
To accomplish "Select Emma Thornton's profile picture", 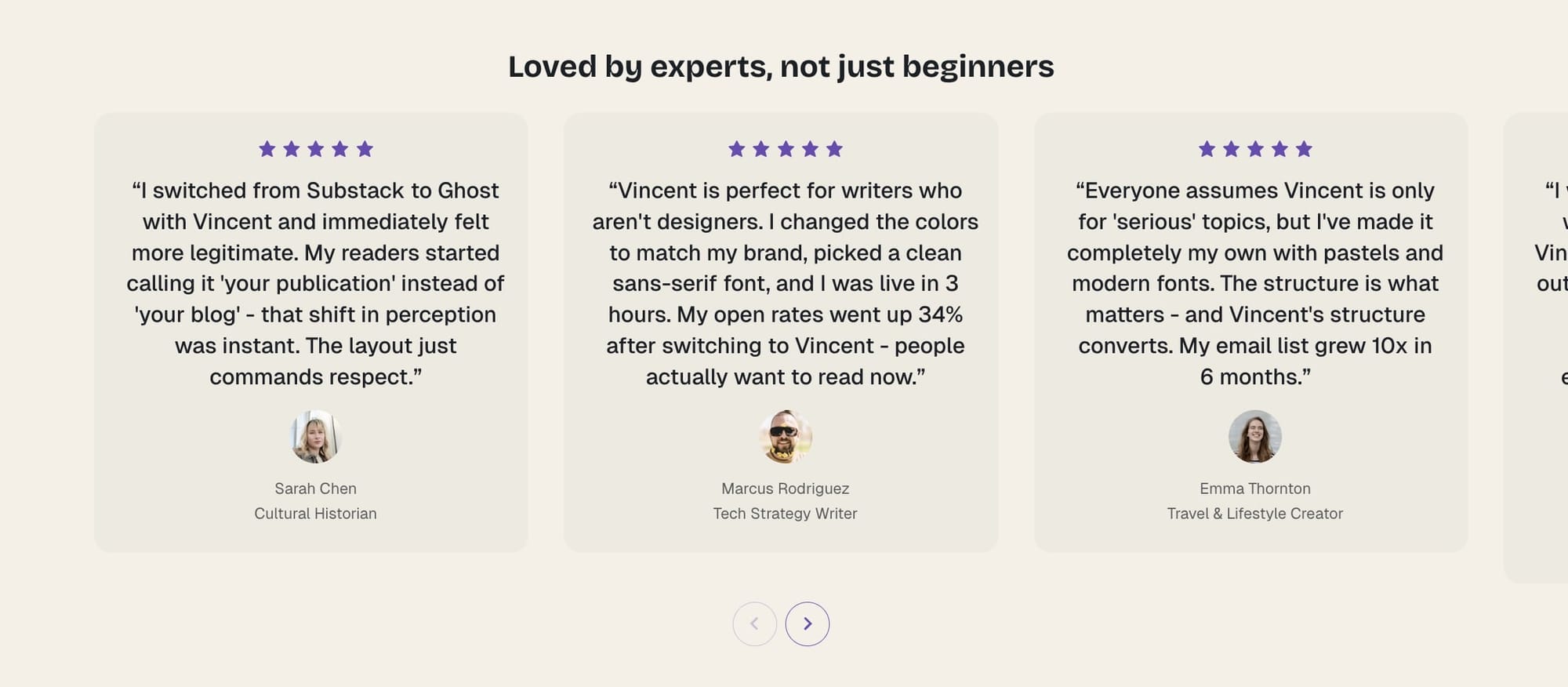I will (1255, 438).
